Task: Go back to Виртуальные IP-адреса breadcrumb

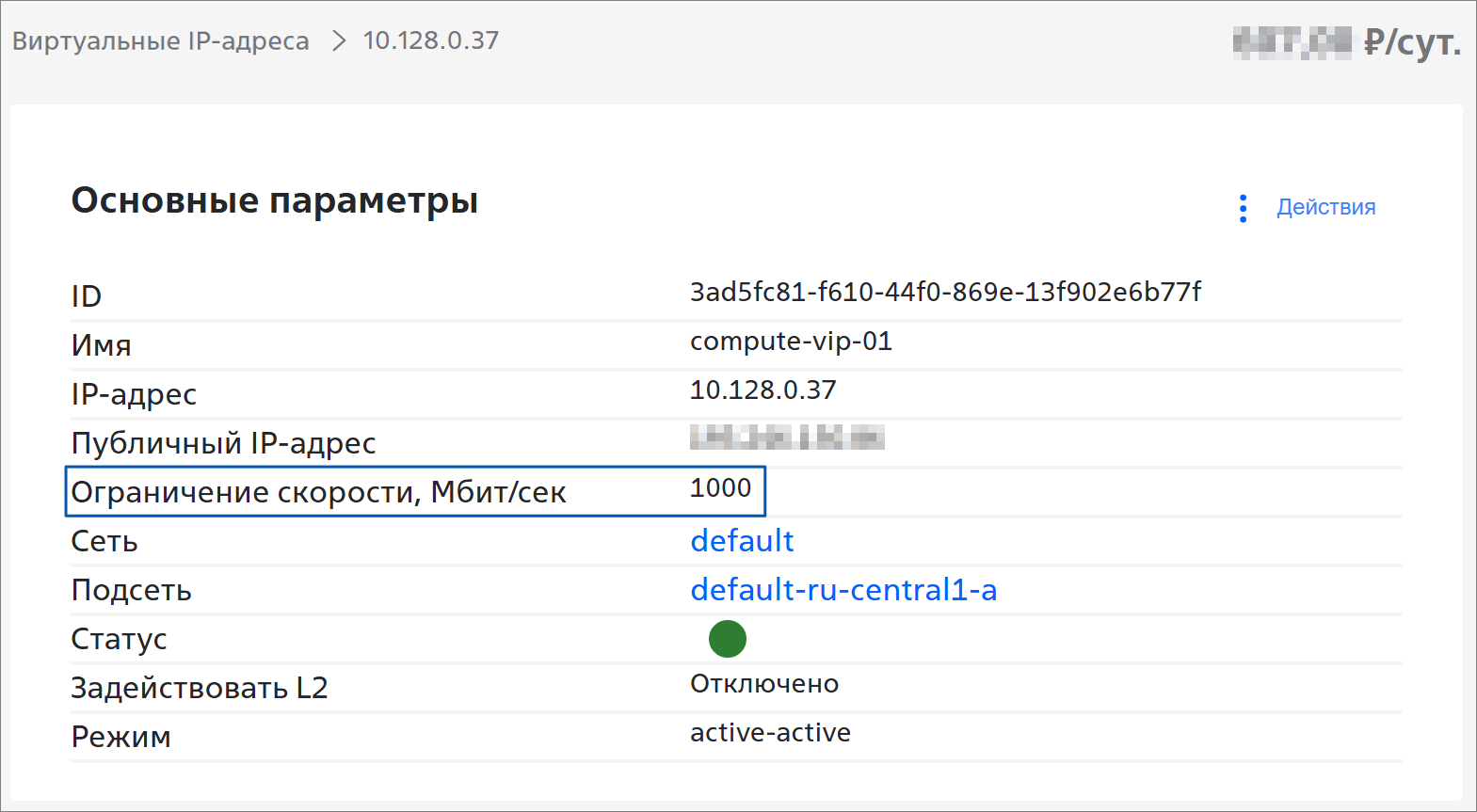Action: 160,41
